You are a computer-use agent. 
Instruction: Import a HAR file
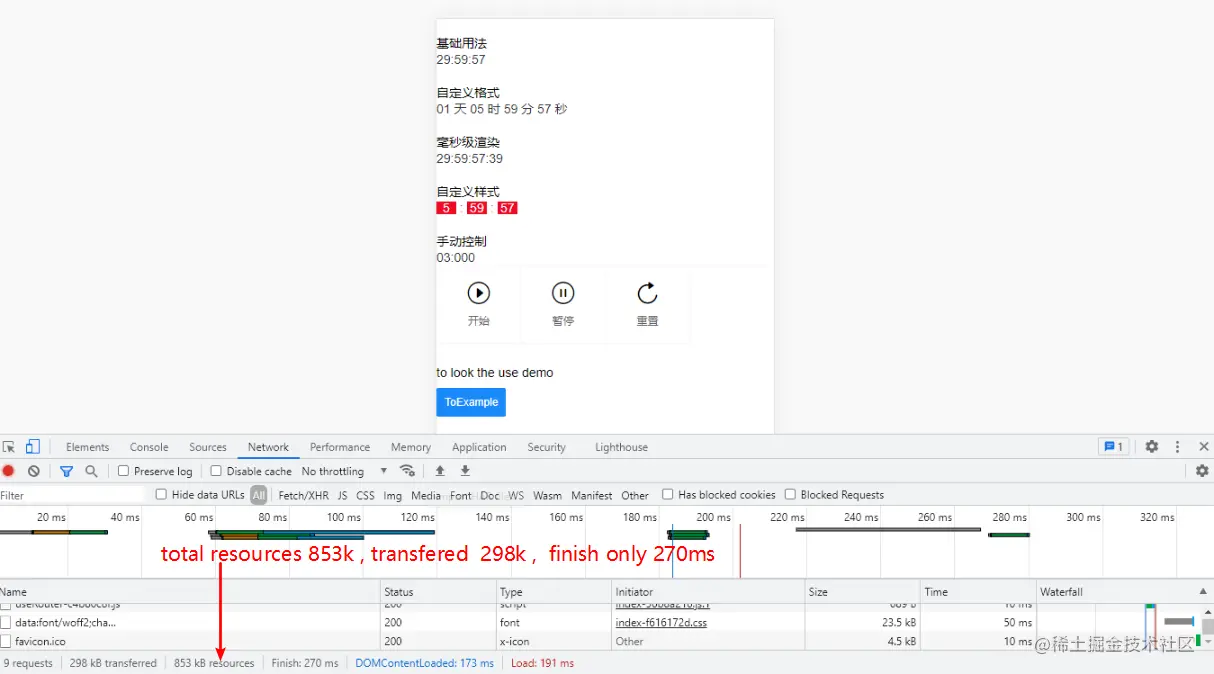[x=440, y=470]
